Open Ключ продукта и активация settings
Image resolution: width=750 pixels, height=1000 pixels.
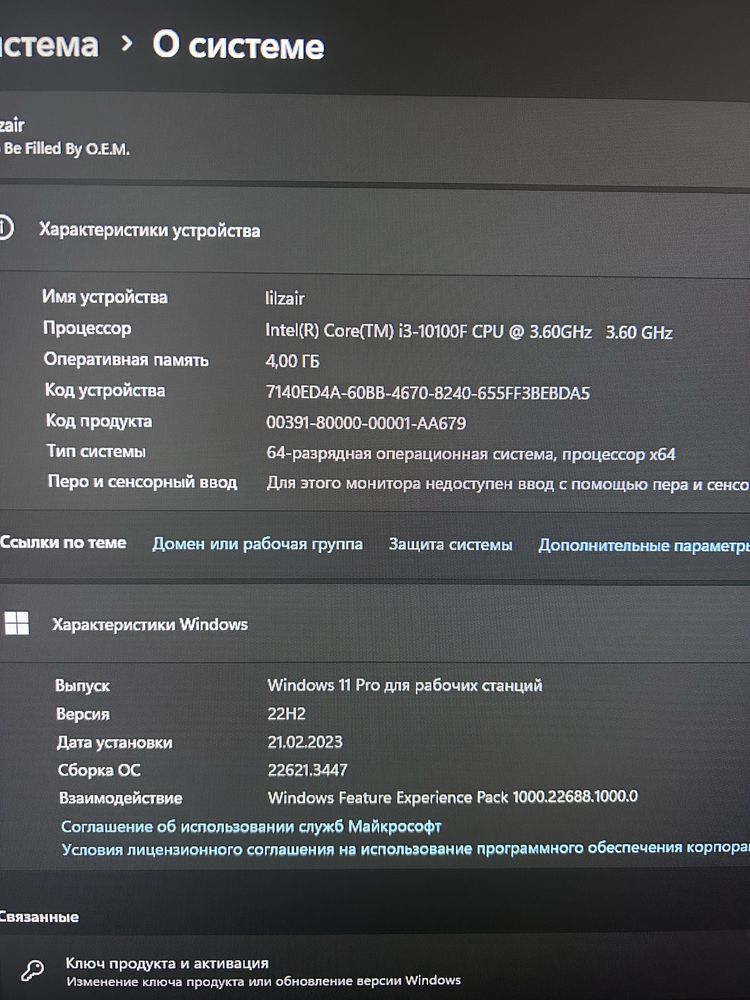tap(375, 971)
